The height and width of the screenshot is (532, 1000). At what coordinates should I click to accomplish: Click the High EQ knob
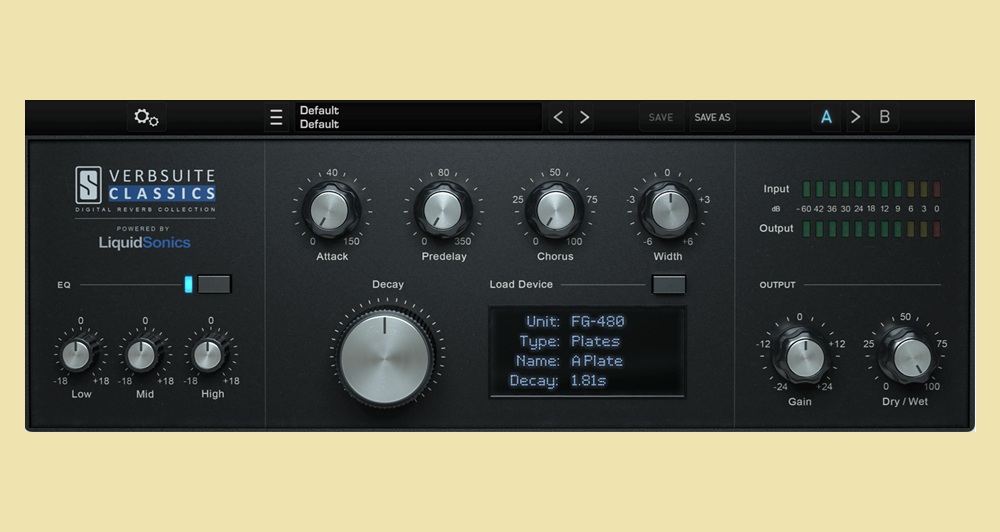point(208,355)
